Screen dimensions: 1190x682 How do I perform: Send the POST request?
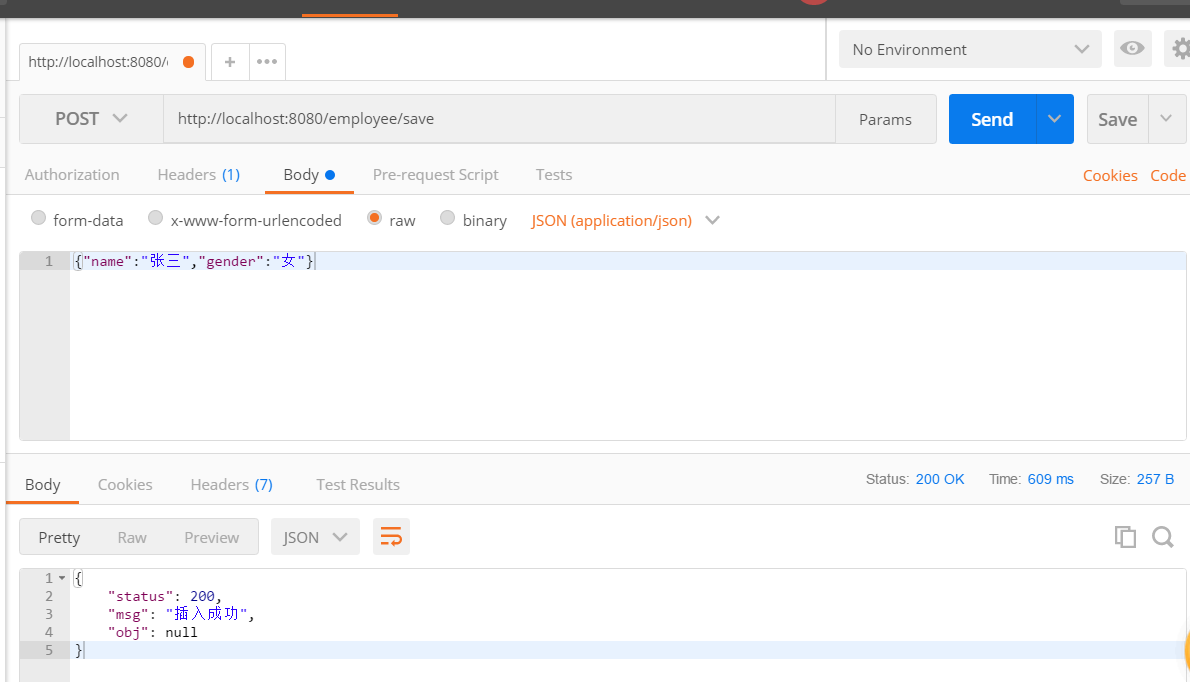tap(992, 119)
